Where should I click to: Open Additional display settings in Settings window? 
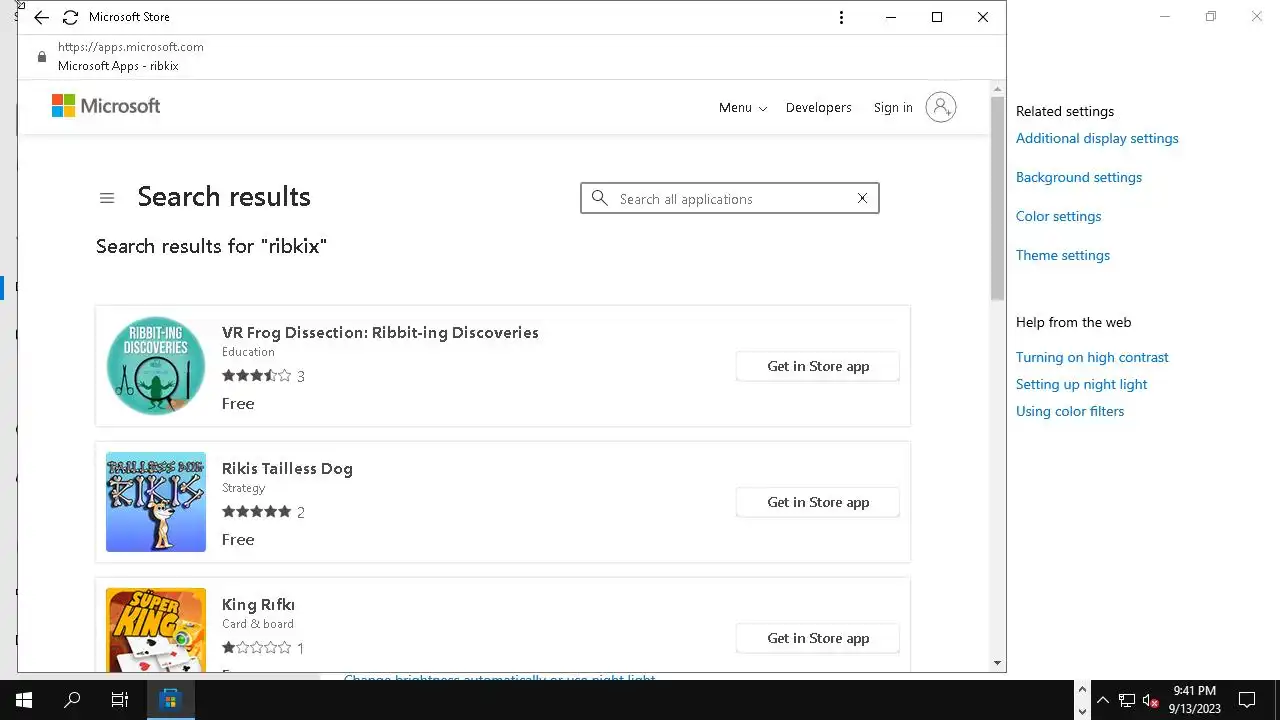[x=1097, y=138]
